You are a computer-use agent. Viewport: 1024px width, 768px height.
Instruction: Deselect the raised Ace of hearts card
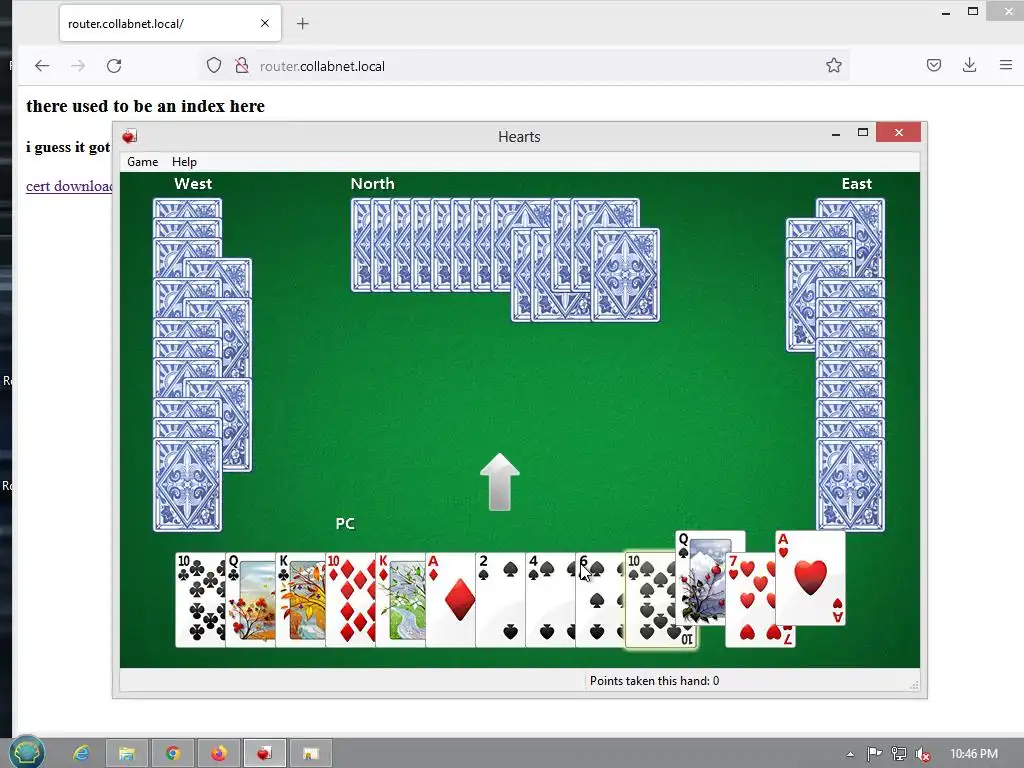click(810, 578)
